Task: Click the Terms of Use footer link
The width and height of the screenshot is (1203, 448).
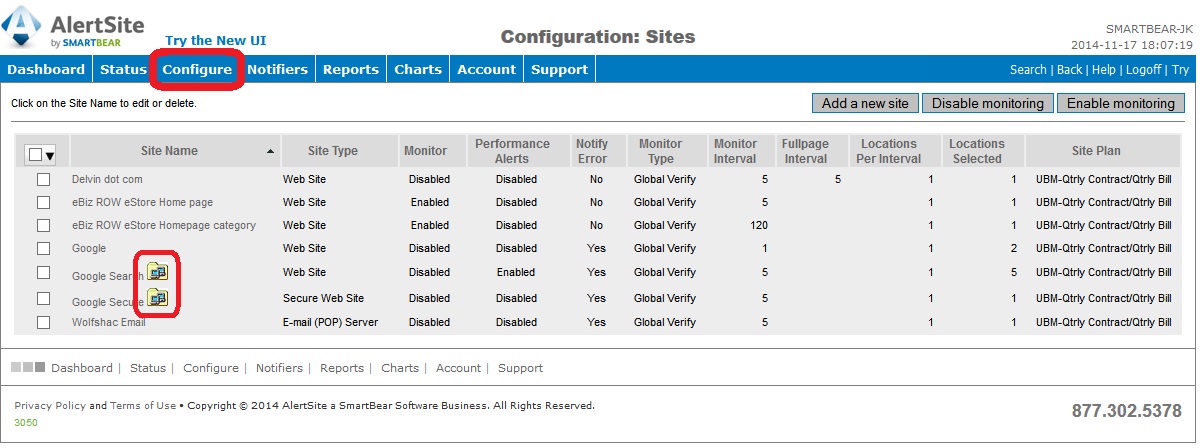Action: pos(143,406)
